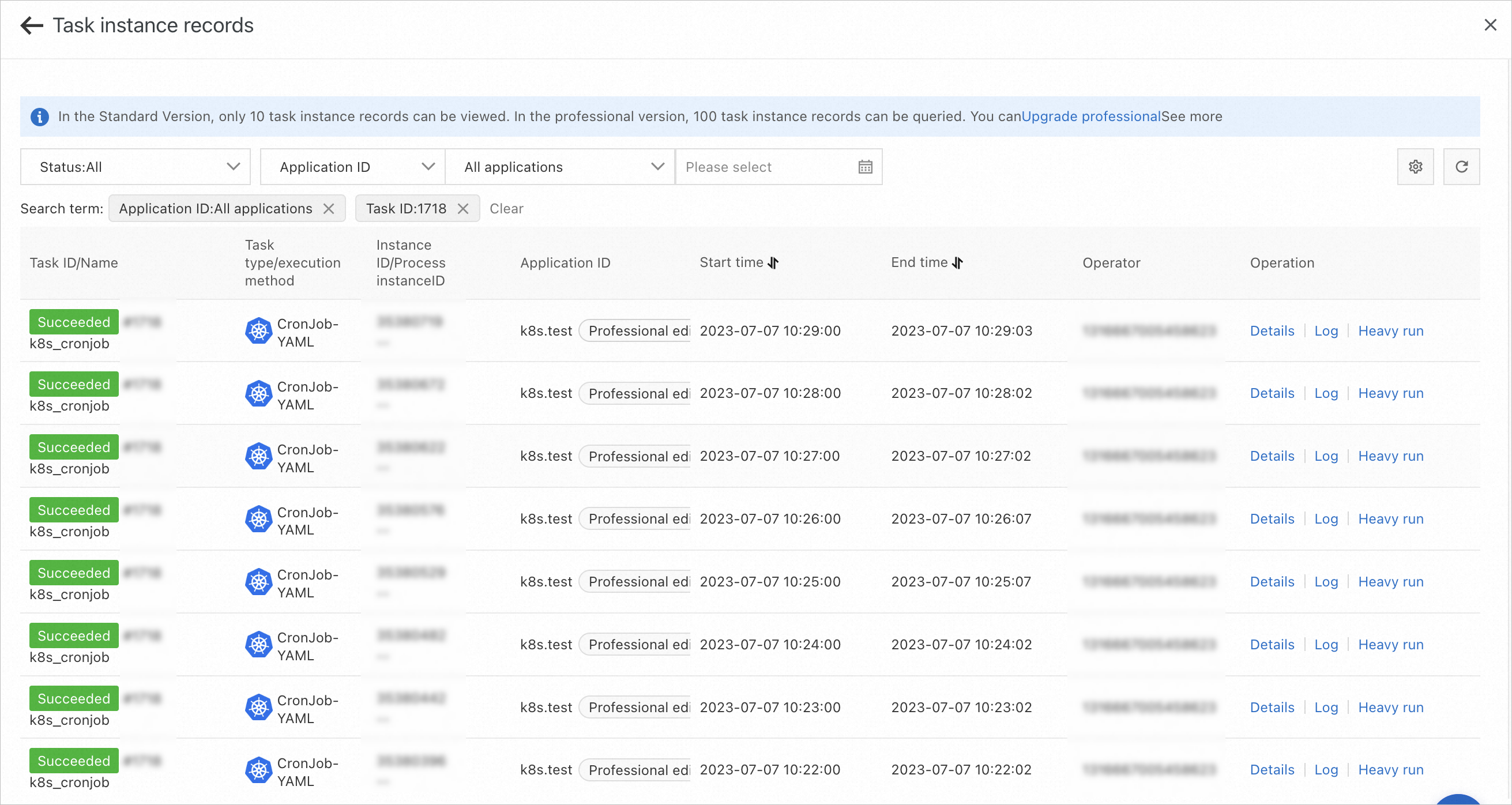View Log for the 10:22:00 instance
1512x805 pixels.
(1326, 769)
